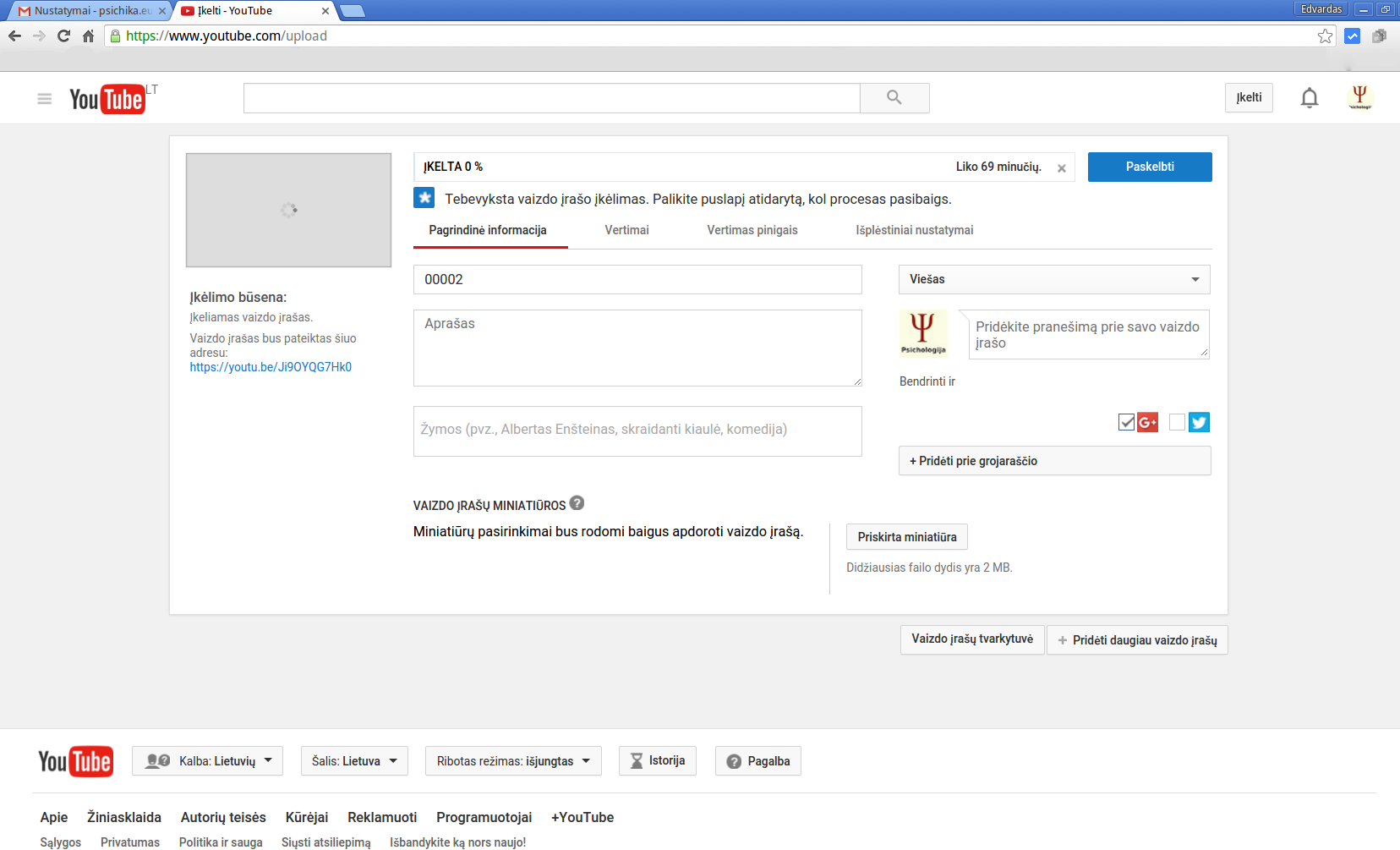The image size is (1400, 850).
Task: Check the Twitter sharing checkbox
Action: 1177,422
